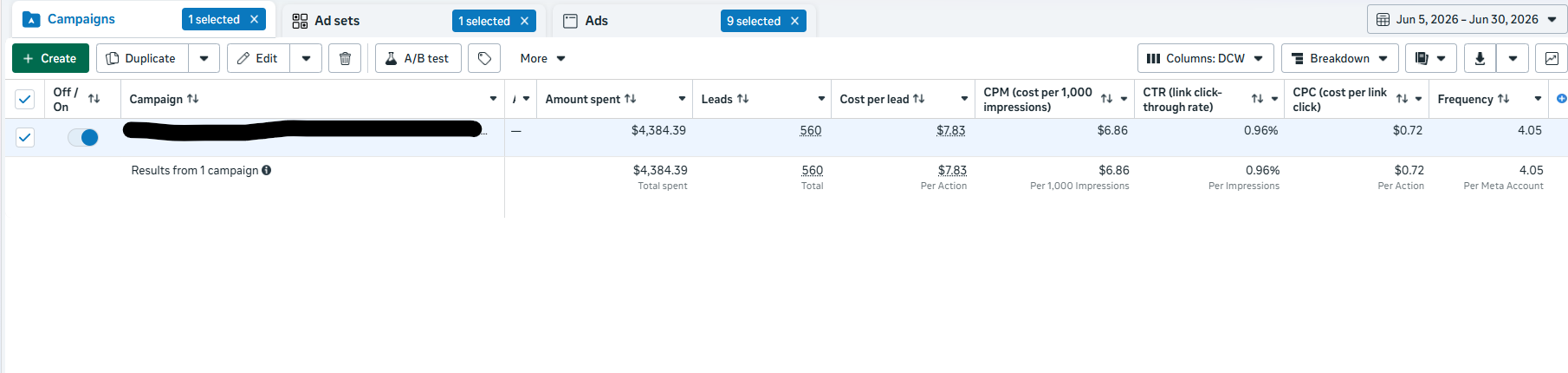Open the Duplicate dropdown arrow
Image resolution: width=1568 pixels, height=373 pixels.
coord(204,58)
